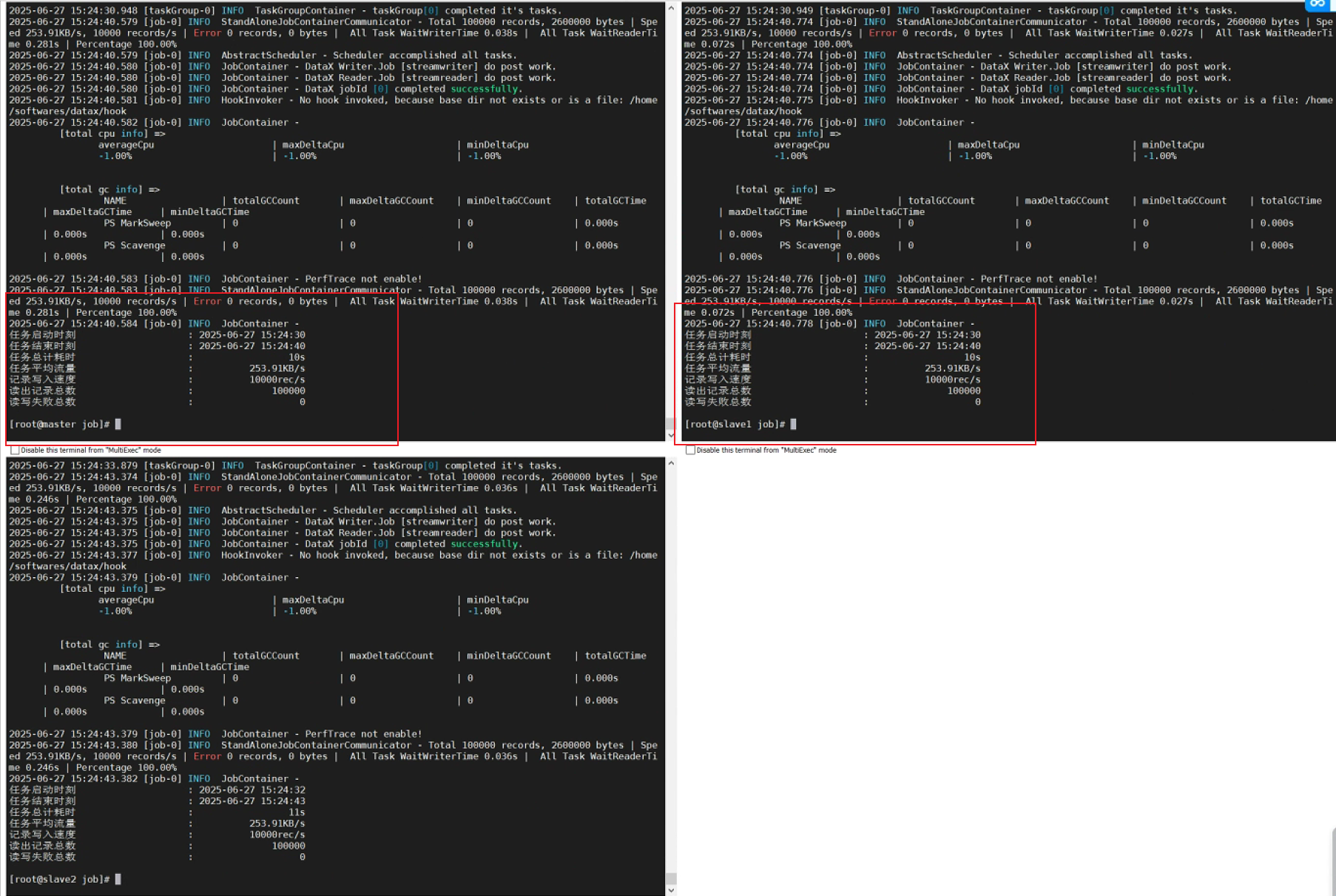Click 'PS MarkSweep' row name in master terminal
The width and height of the screenshot is (1336, 896).
tap(138, 223)
